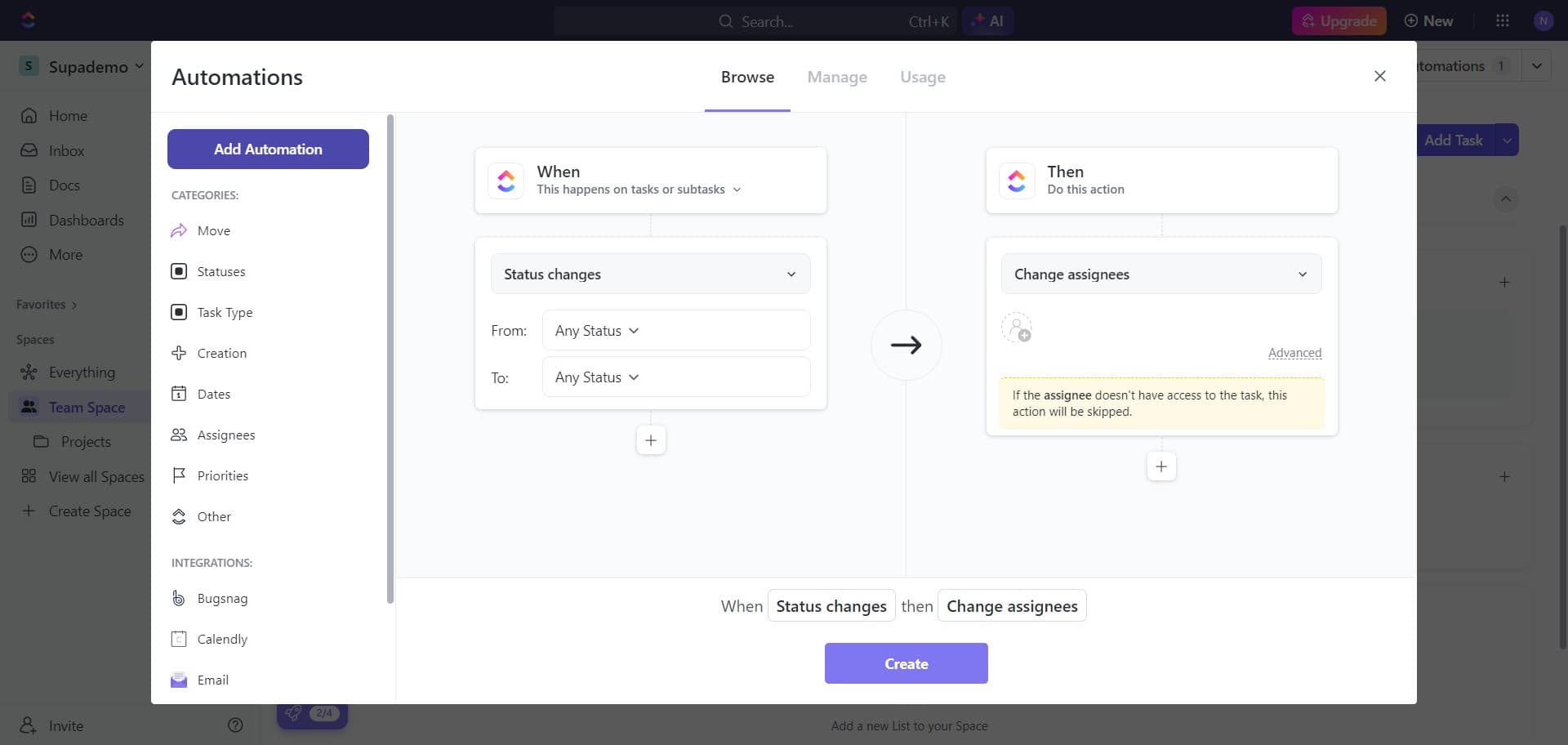Switch to the Usage tab
Viewport: 1568px width, 745px height.
click(922, 77)
